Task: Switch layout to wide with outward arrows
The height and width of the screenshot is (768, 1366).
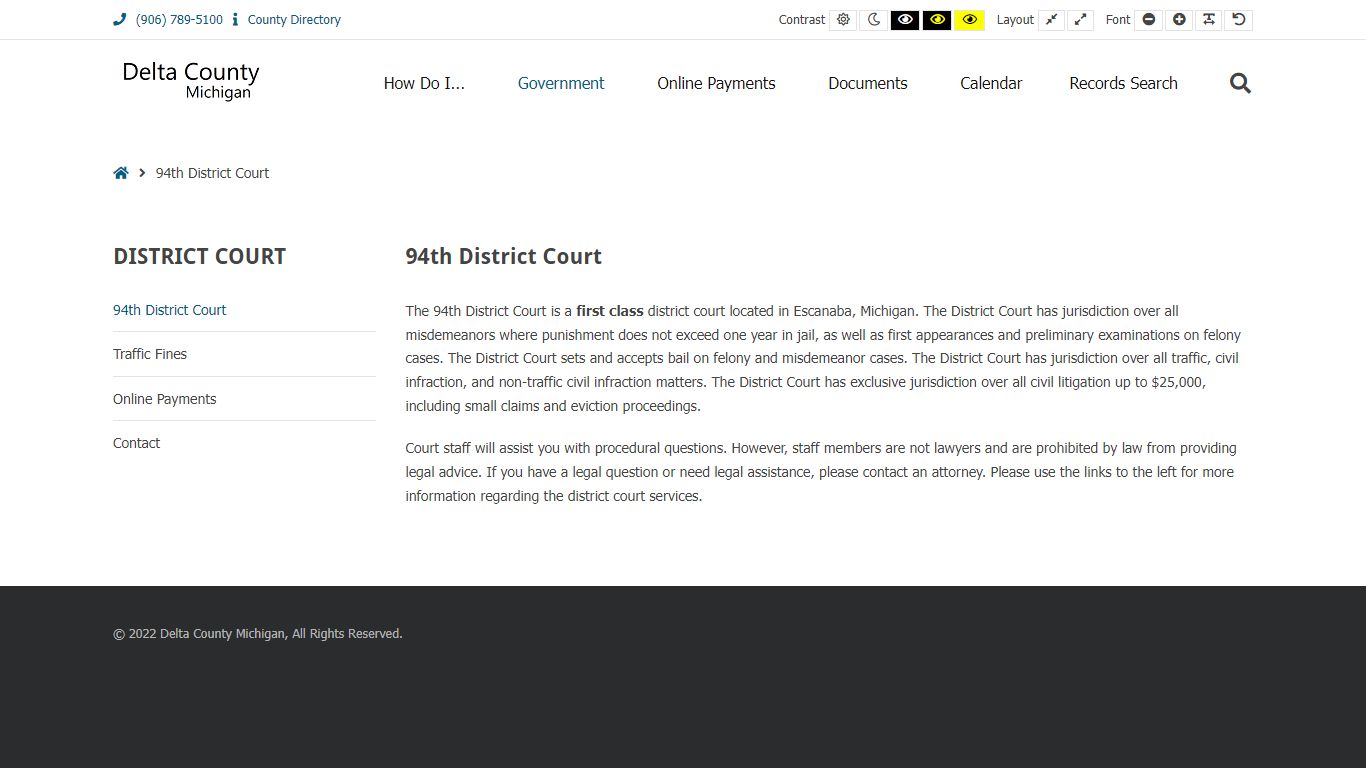Action: click(x=1080, y=19)
